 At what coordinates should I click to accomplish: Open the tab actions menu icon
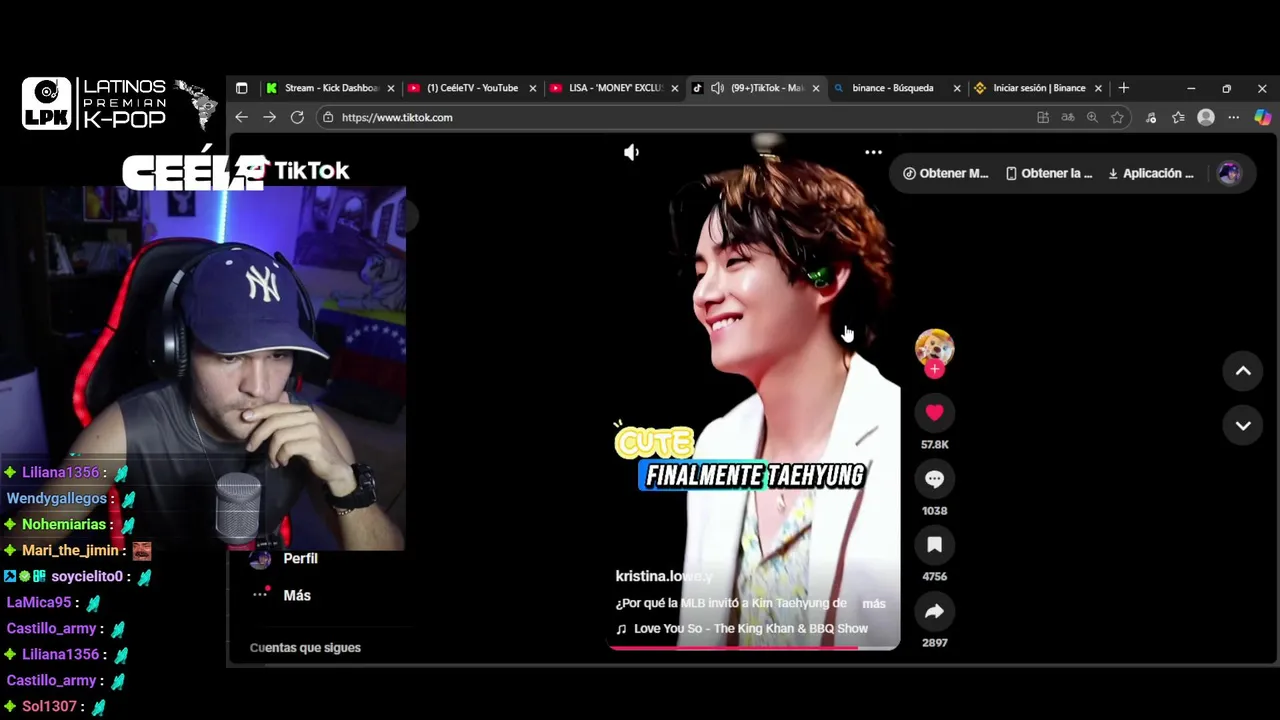tap(241, 88)
